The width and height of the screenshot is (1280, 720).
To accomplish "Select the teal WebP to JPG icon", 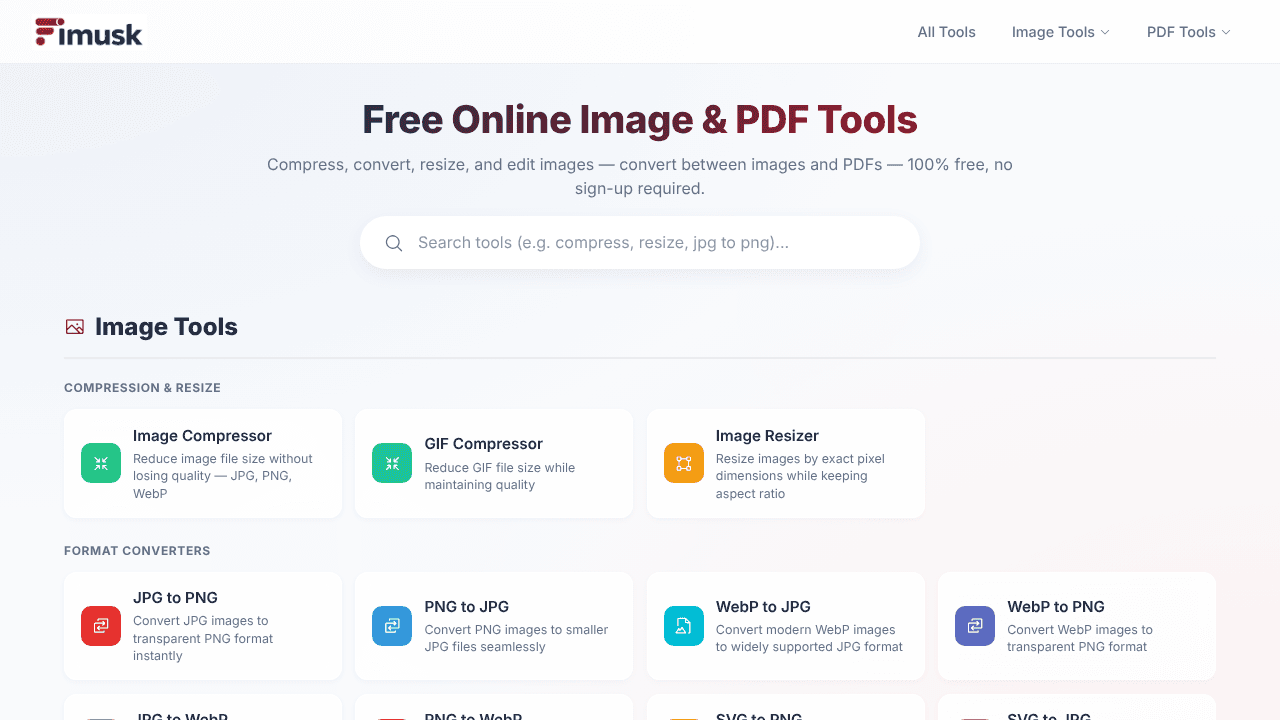I will [x=684, y=626].
